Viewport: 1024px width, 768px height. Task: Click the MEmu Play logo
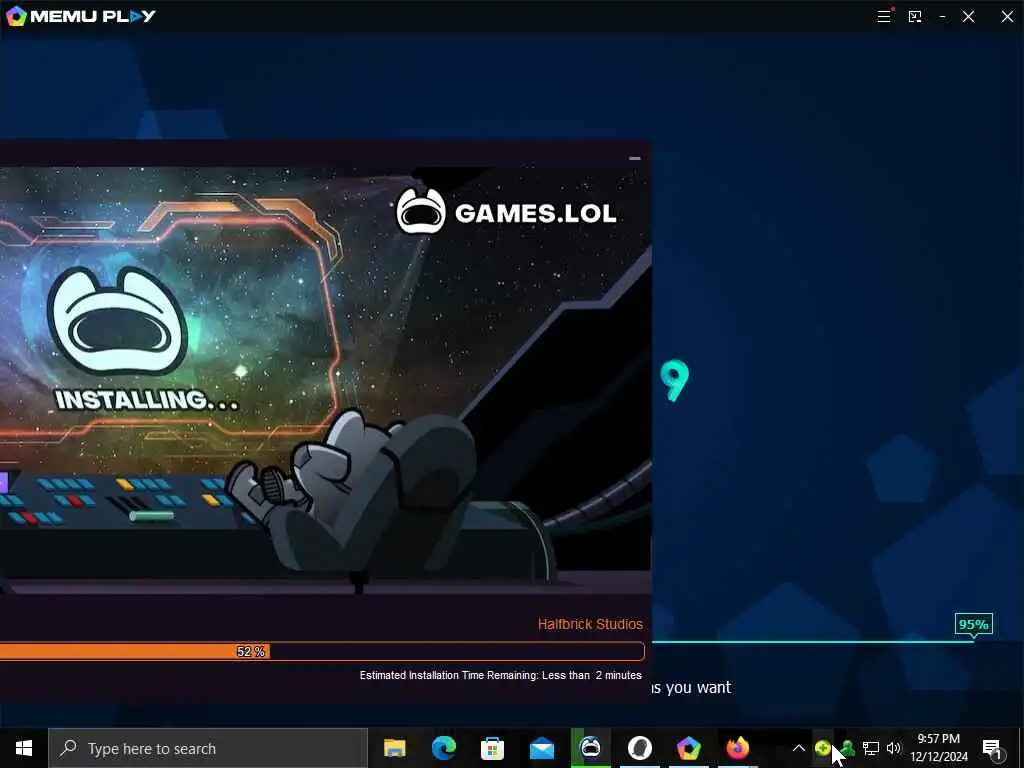click(x=81, y=16)
